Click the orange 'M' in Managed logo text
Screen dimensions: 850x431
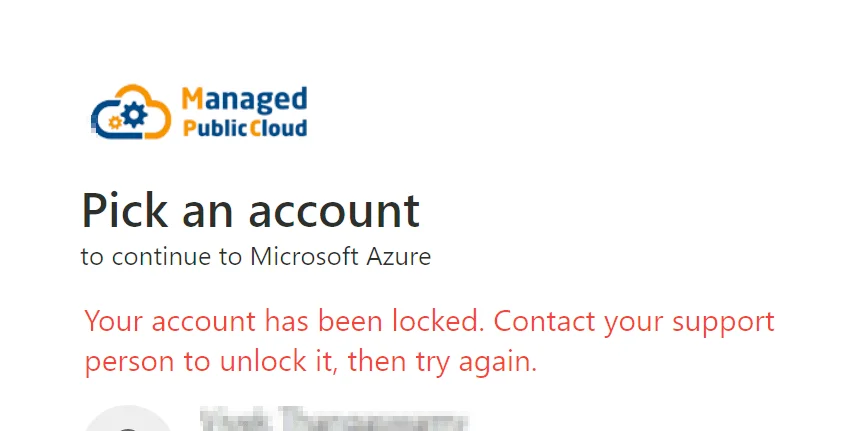point(192,98)
